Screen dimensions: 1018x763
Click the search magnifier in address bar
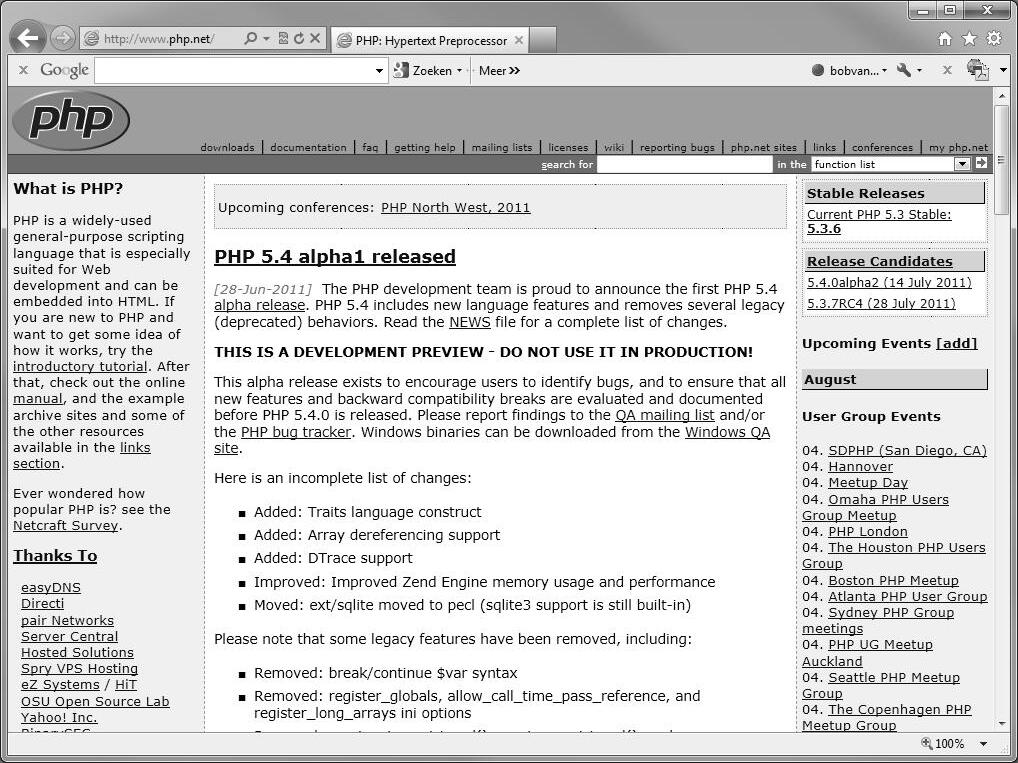coord(250,39)
